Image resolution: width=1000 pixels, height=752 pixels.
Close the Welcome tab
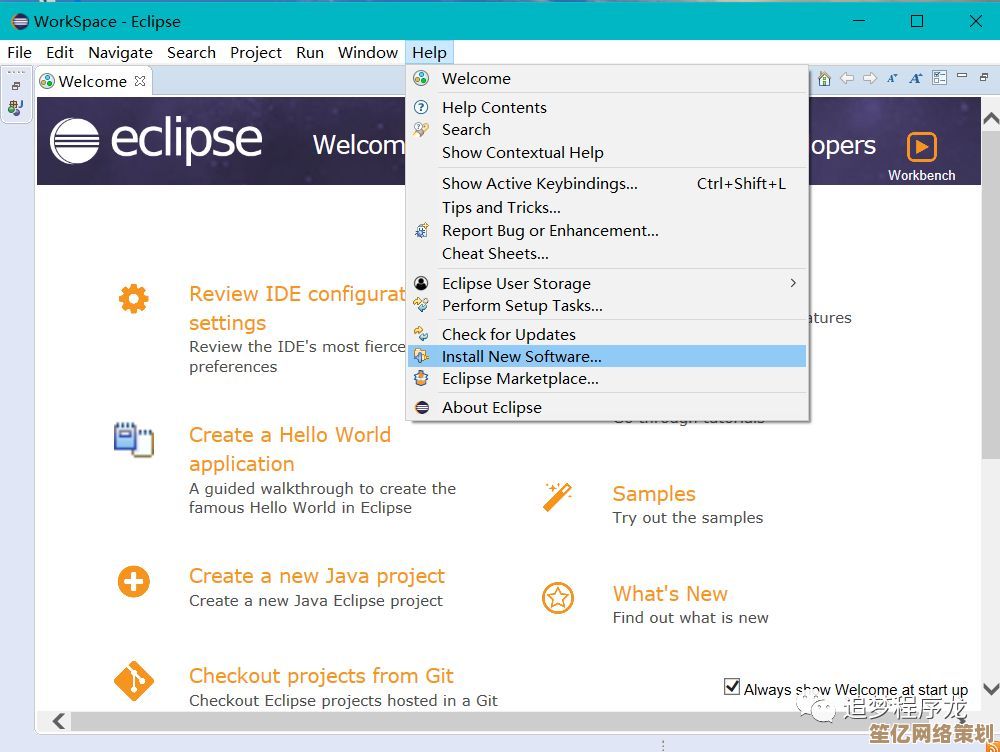click(140, 81)
